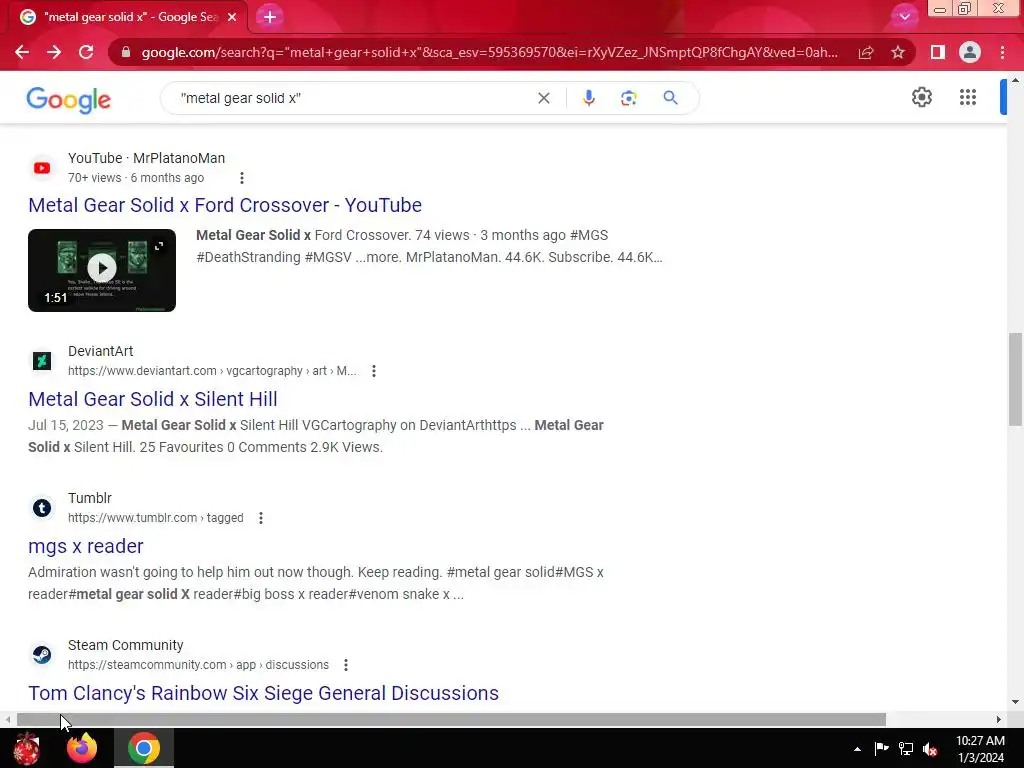Toggle the Chrome side panel icon

tap(938, 52)
